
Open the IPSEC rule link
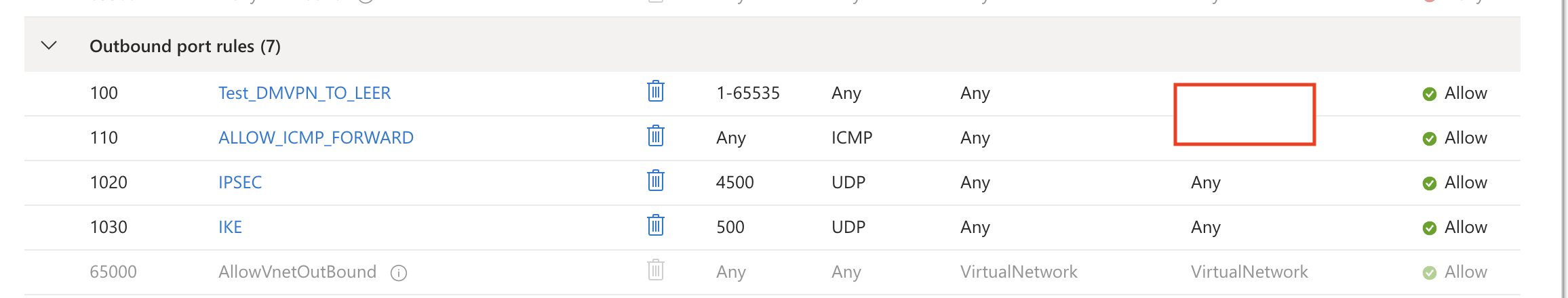239,182
